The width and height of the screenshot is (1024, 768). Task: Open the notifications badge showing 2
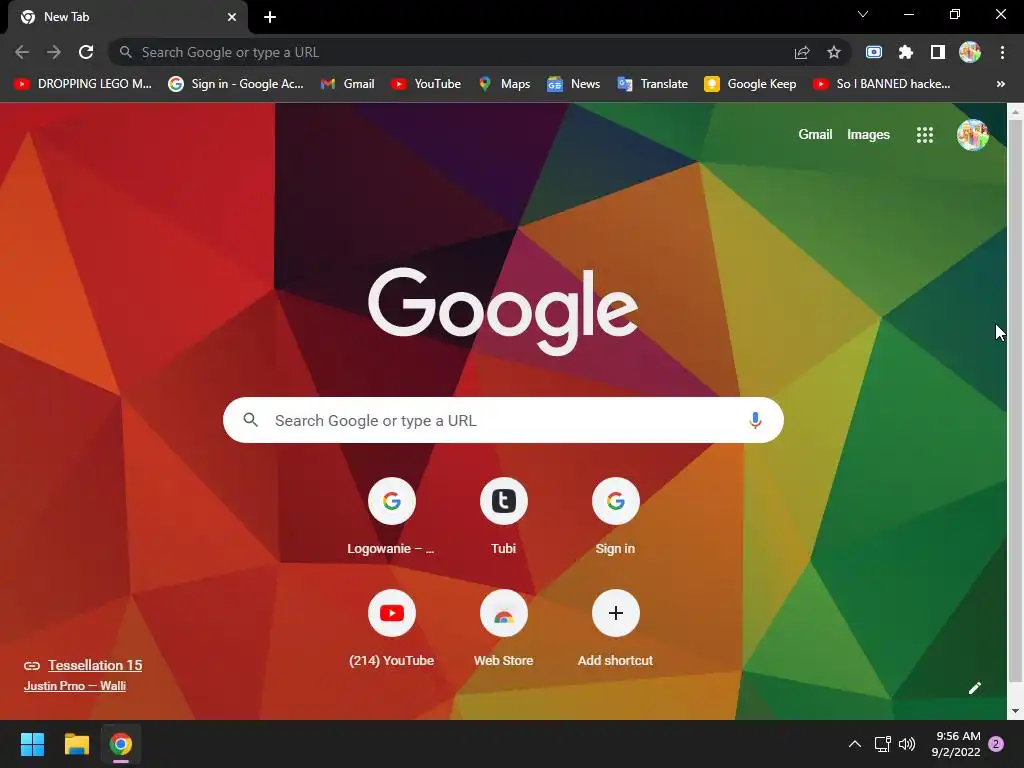[996, 744]
